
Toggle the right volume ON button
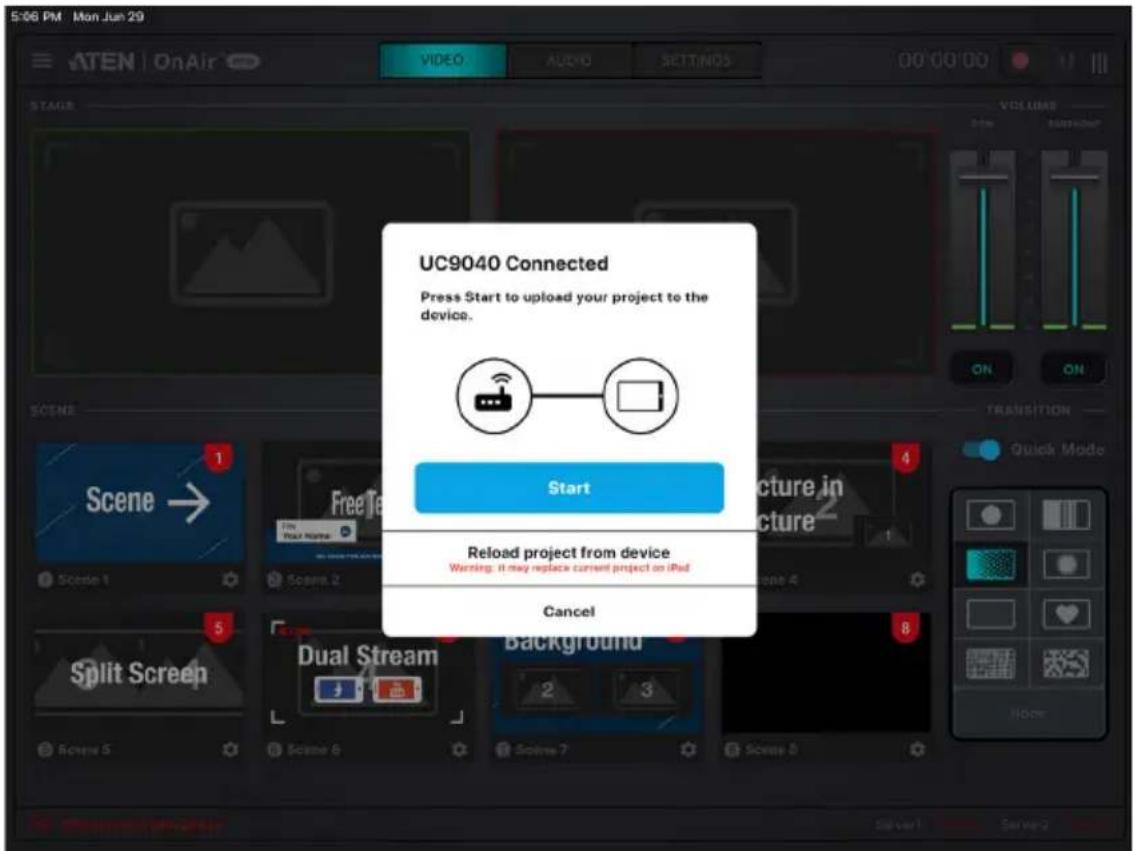(x=1074, y=369)
